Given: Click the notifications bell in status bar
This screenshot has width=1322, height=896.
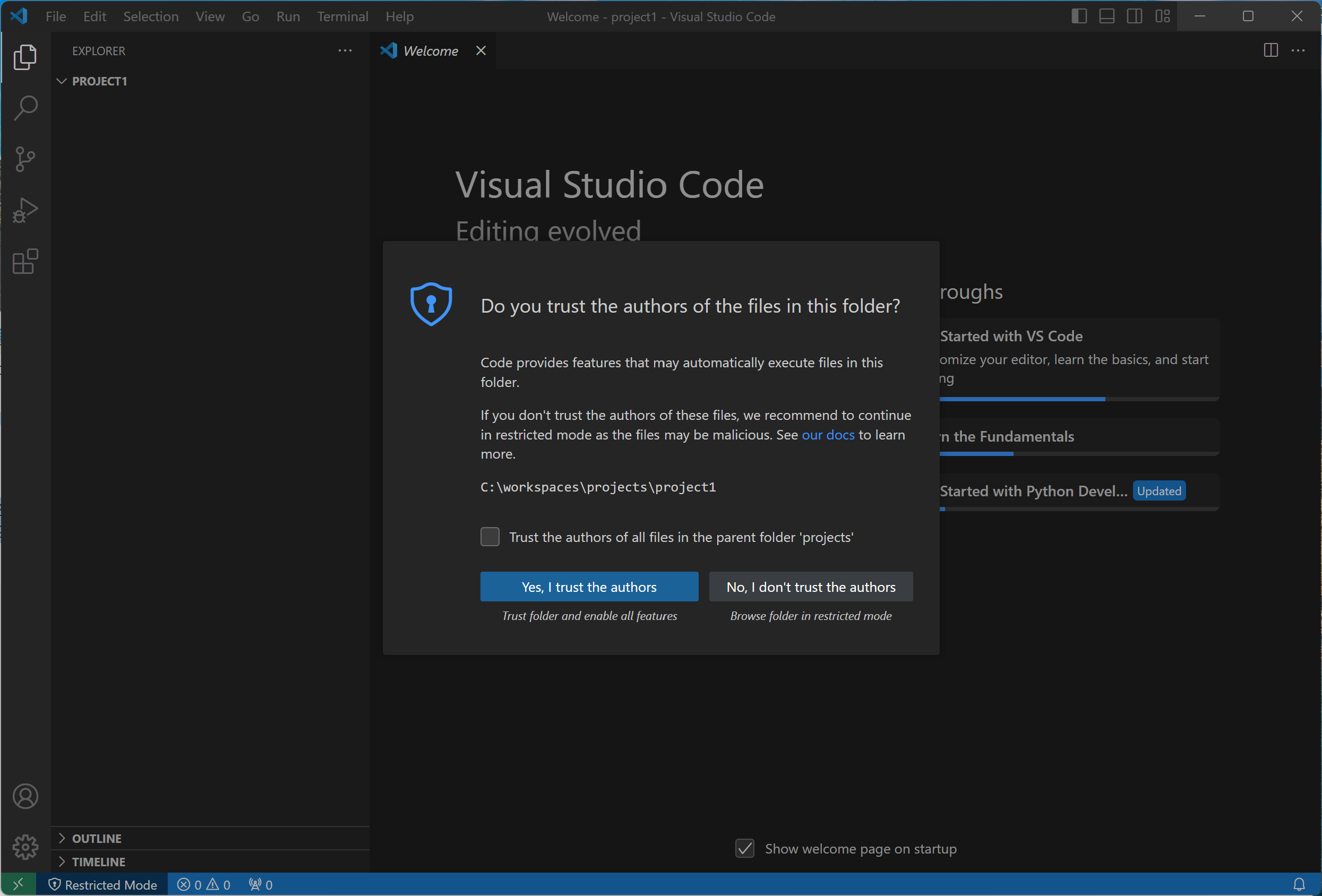Looking at the screenshot, I should 1299,884.
